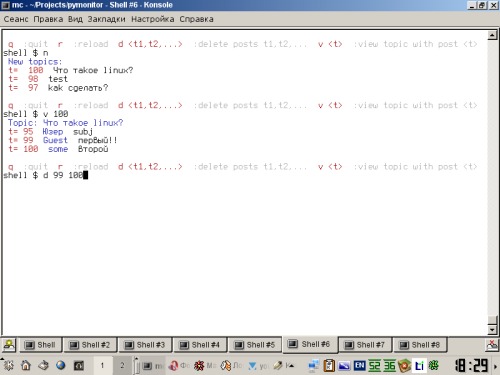Viewport: 500px width, 375px height.
Task: Open the Сеанс menu
Action: [x=16, y=19]
